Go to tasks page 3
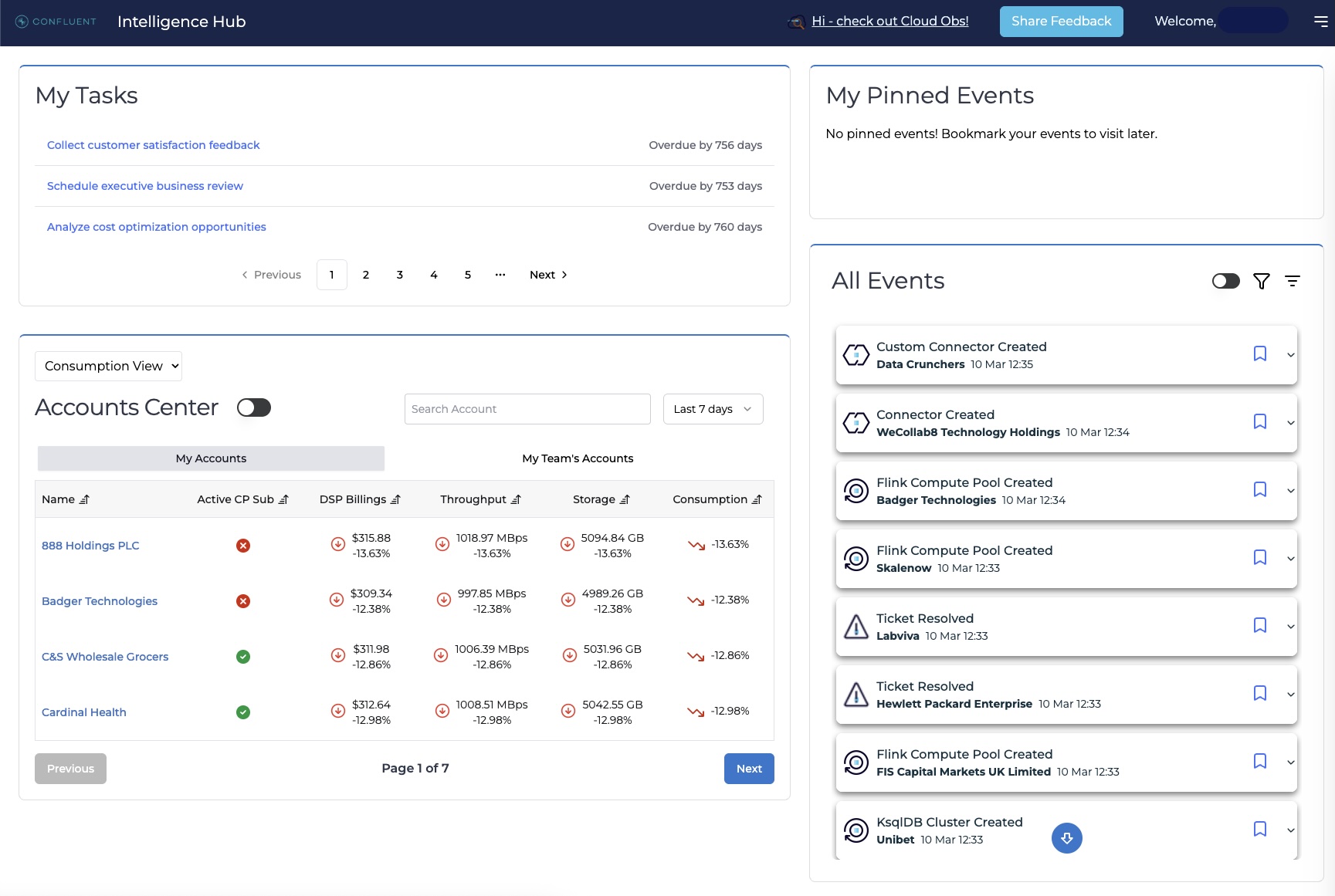Viewport: 1335px width, 896px height. click(x=400, y=275)
